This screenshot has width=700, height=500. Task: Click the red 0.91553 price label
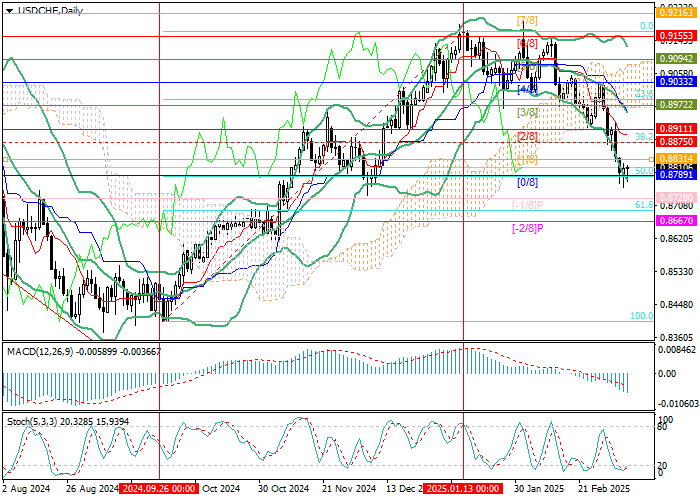coord(676,35)
